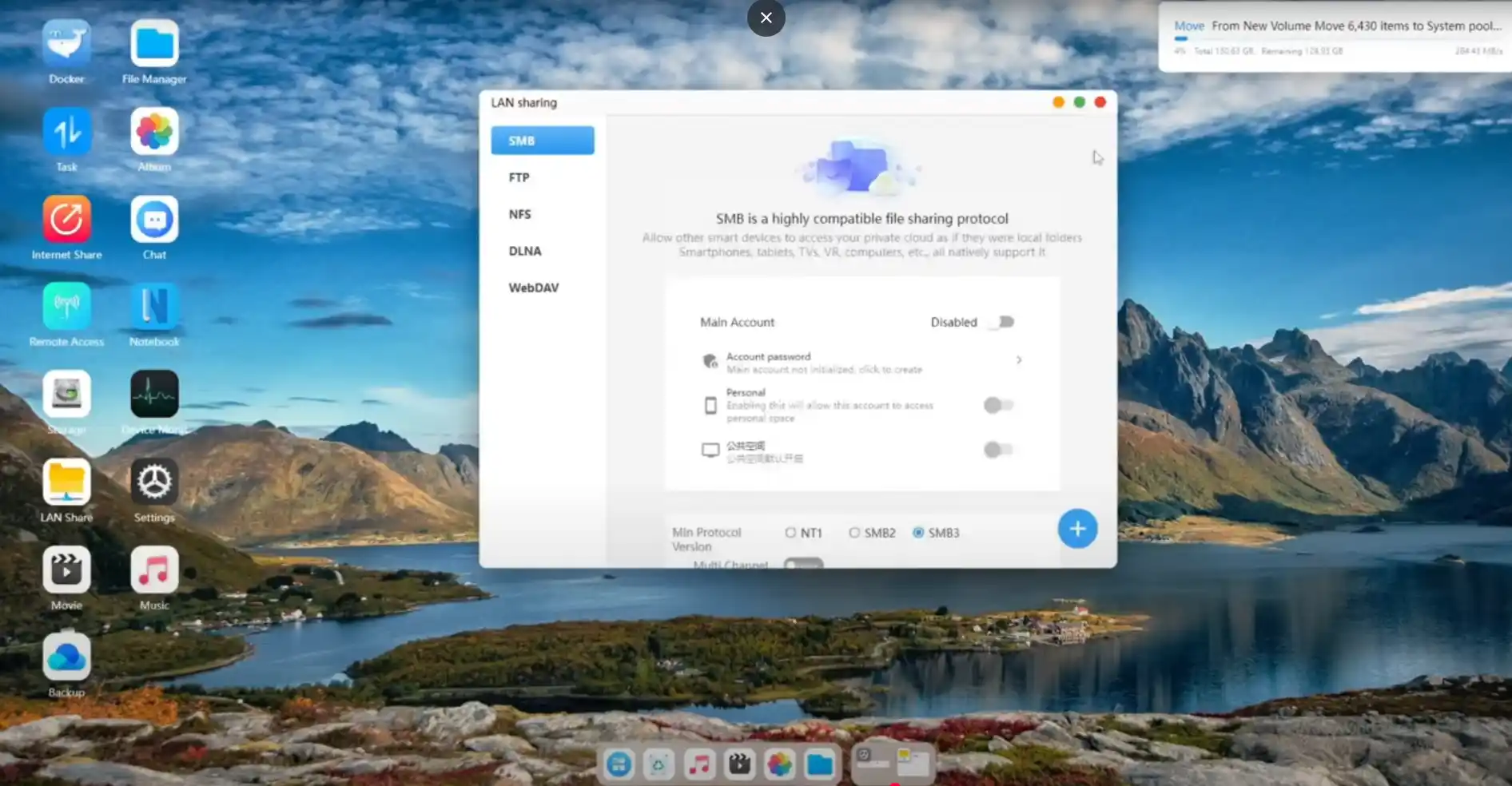Open the Movie desktop app
The width and height of the screenshot is (1512, 786).
(x=66, y=570)
